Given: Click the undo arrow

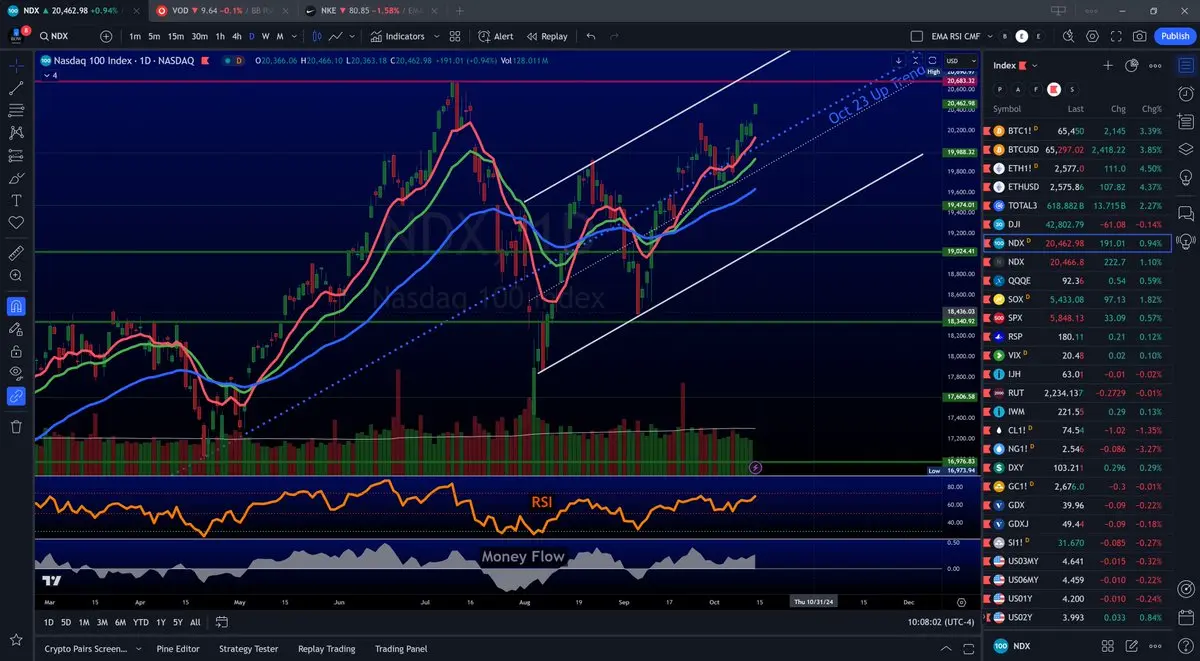Looking at the screenshot, I should coord(591,36).
